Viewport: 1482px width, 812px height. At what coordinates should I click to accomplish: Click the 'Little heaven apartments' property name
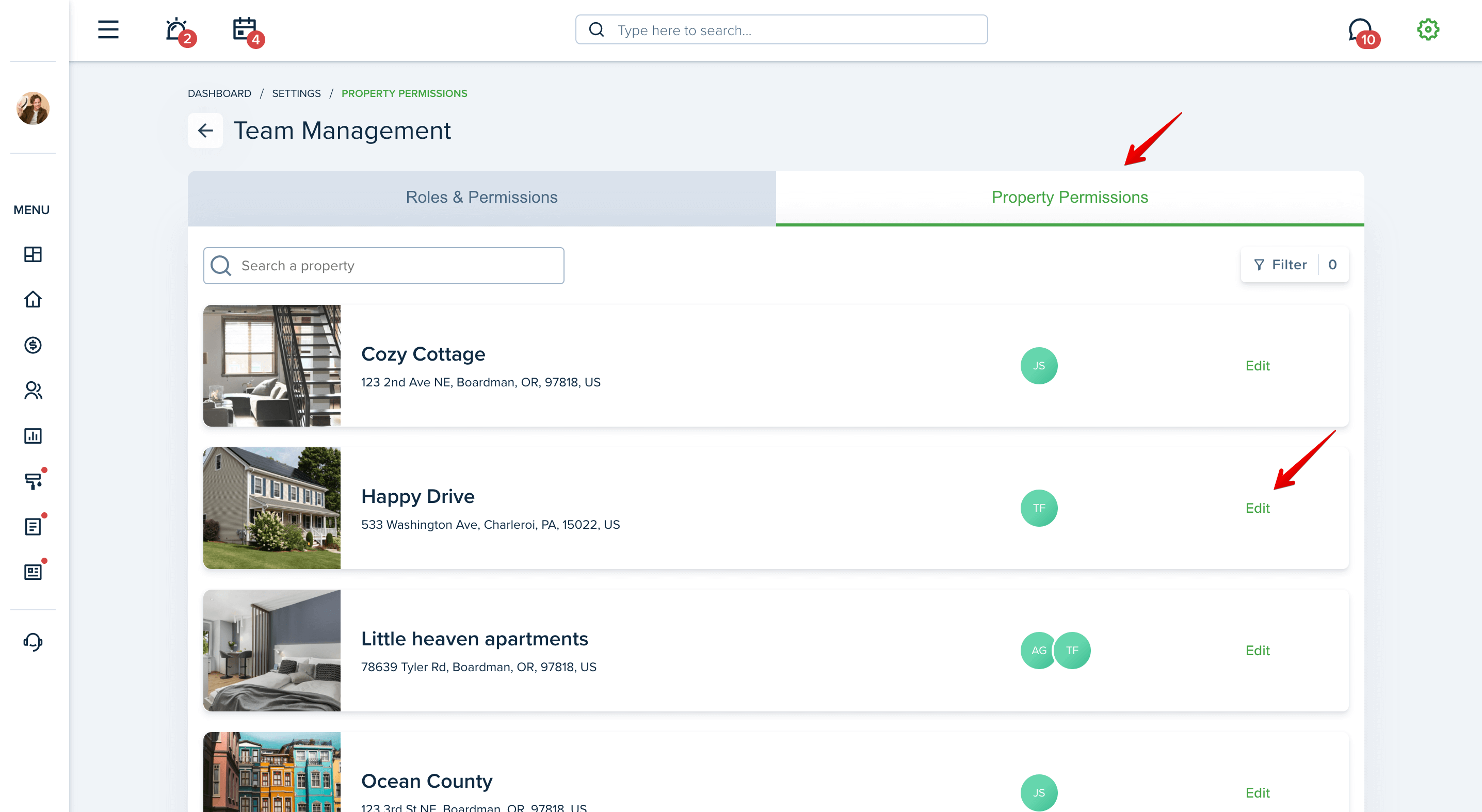pyautogui.click(x=475, y=639)
